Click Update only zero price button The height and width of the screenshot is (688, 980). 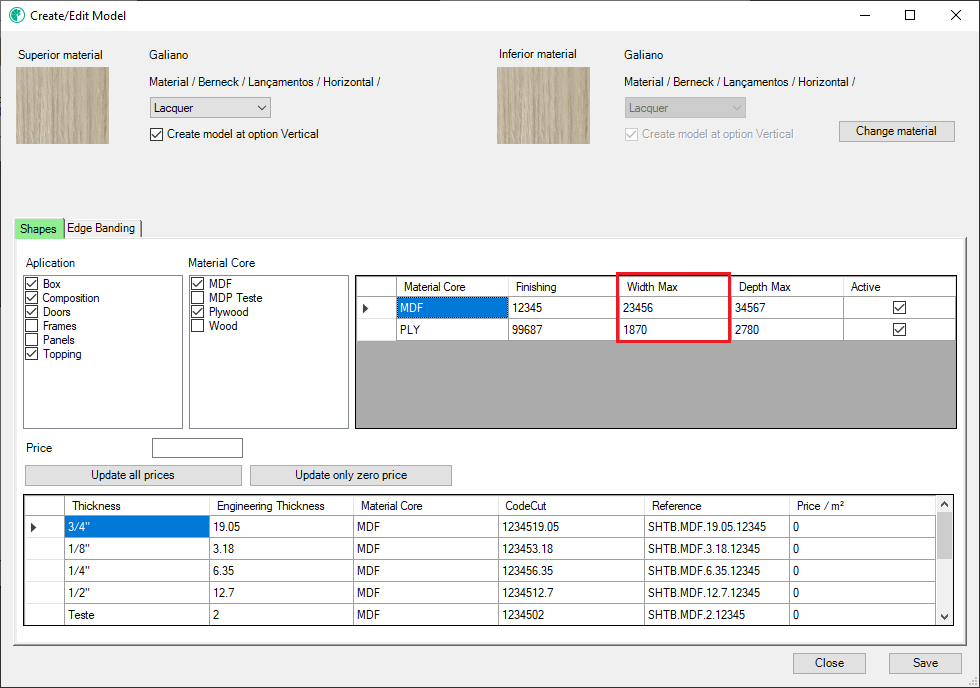tap(350, 475)
